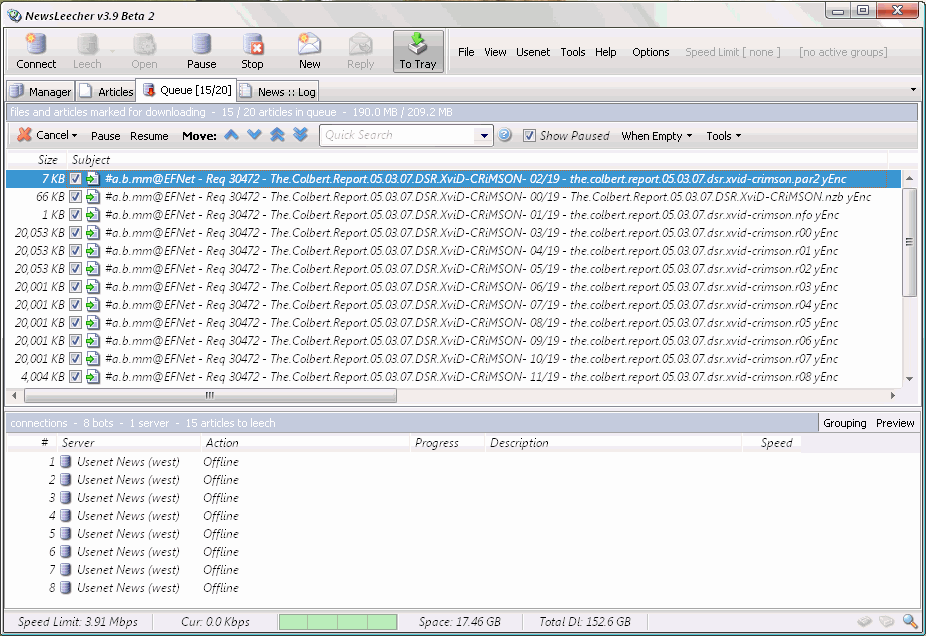Open the When Empty dropdown
Screen dimensions: 926x636
pyautogui.click(x=657, y=136)
